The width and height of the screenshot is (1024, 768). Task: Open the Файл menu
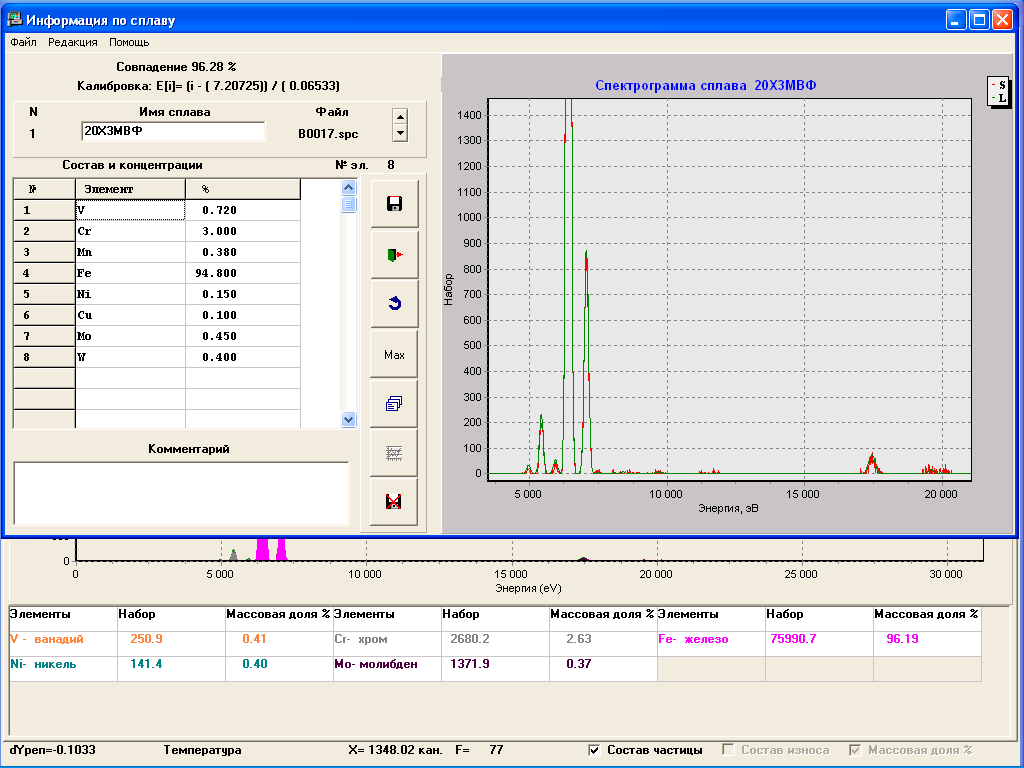coord(23,42)
